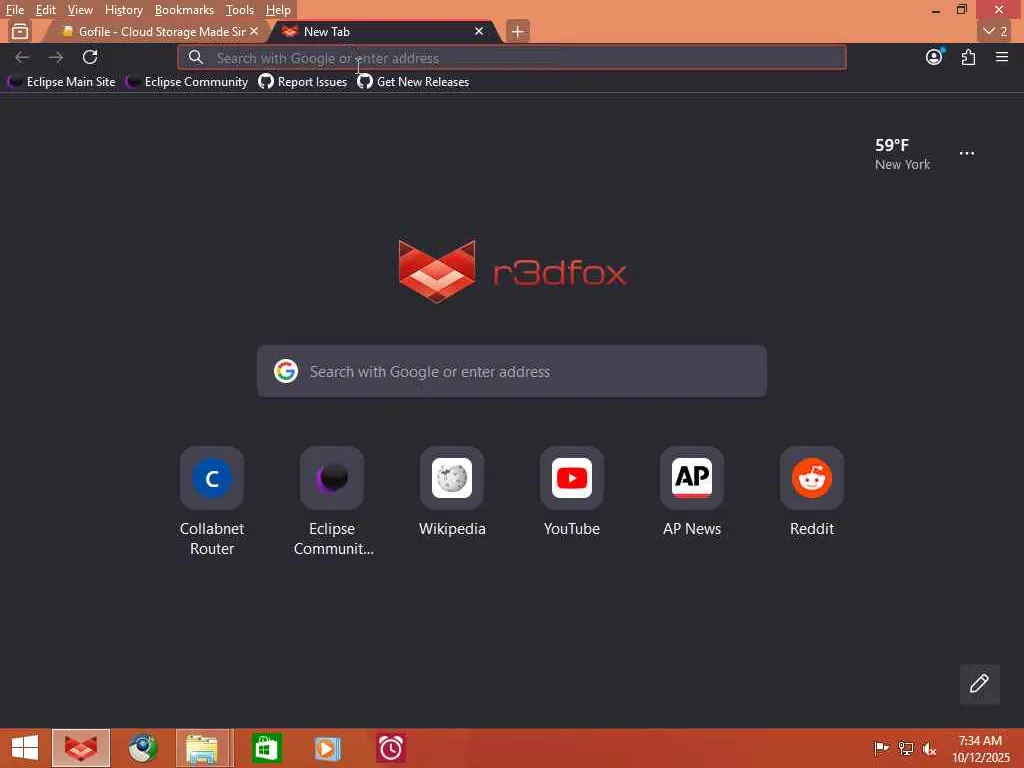This screenshot has height=768, width=1024.
Task: Open Report Issues bookmark
Action: [x=302, y=82]
